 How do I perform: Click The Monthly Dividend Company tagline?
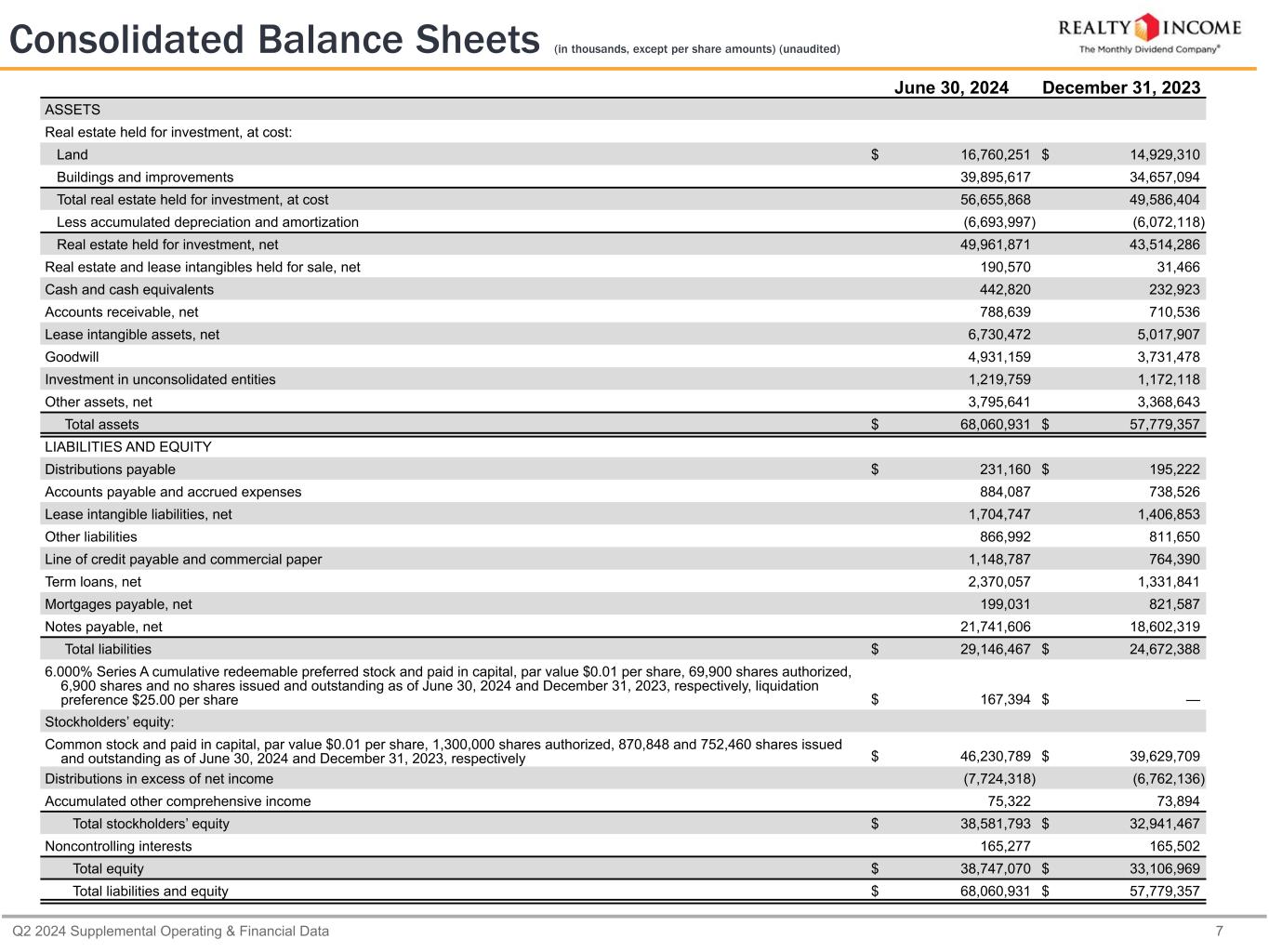pyautogui.click(x=1148, y=49)
